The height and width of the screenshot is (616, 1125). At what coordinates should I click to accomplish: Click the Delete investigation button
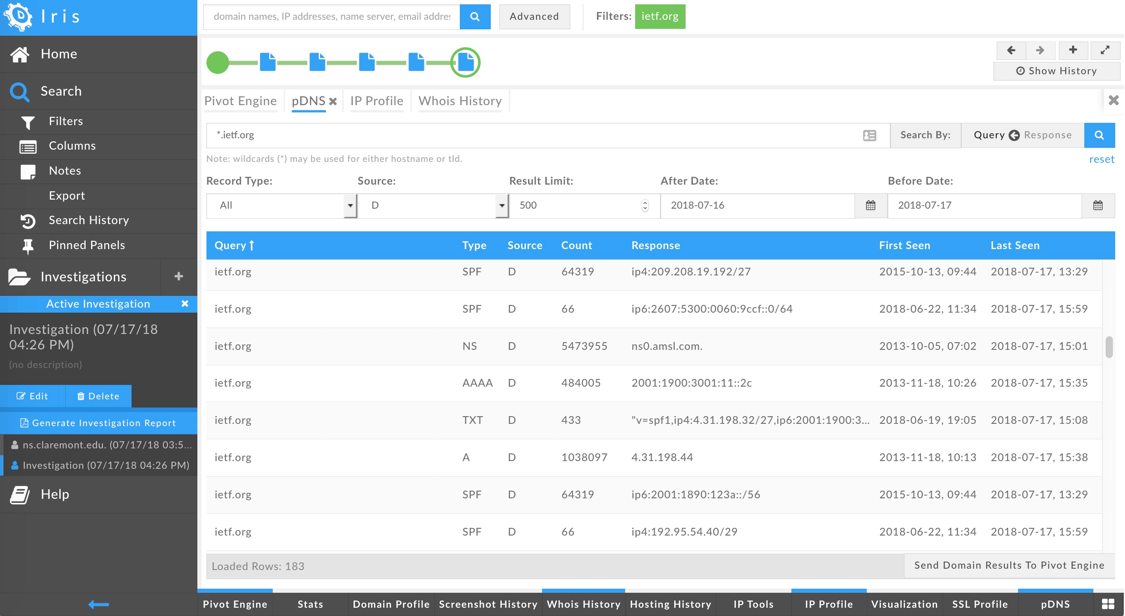pyautogui.click(x=98, y=396)
